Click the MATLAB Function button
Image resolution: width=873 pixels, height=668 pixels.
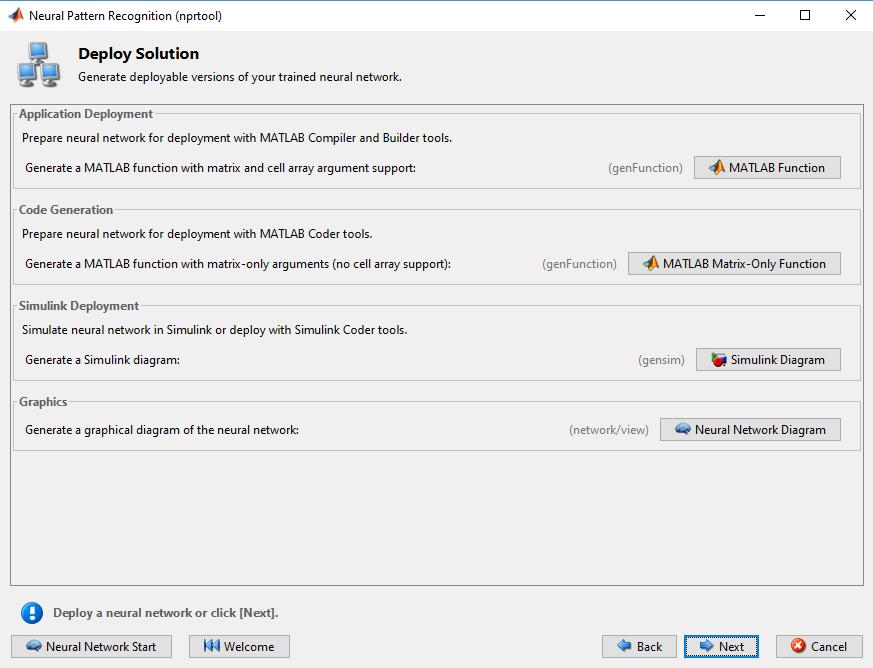pos(767,168)
